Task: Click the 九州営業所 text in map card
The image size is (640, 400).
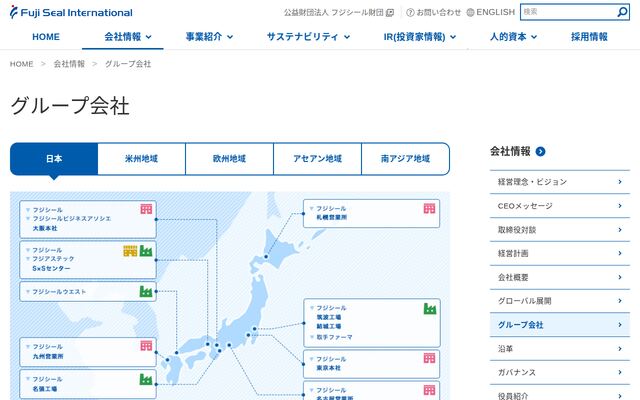Action: 48,356
